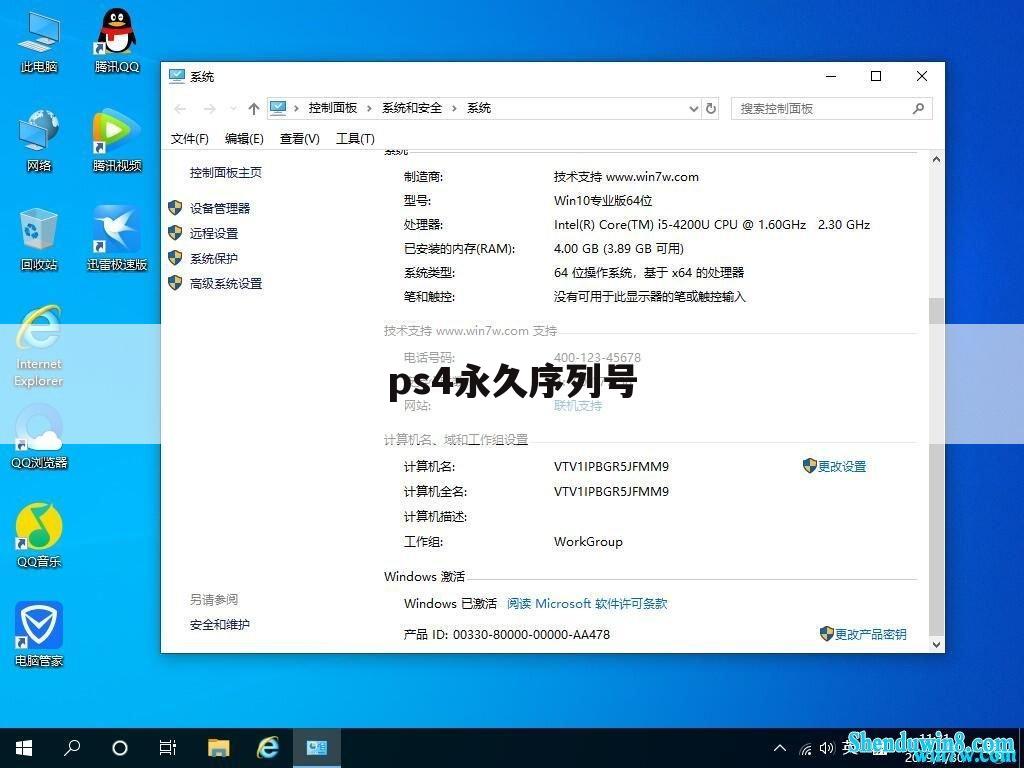Open Task View in the taskbar
The width and height of the screenshot is (1024, 768).
coord(168,748)
